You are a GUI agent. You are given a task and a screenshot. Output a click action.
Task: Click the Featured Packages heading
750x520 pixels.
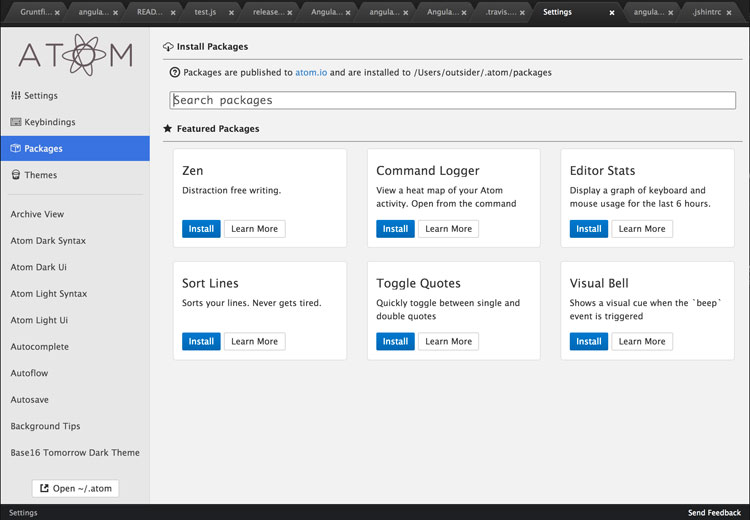click(x=218, y=129)
